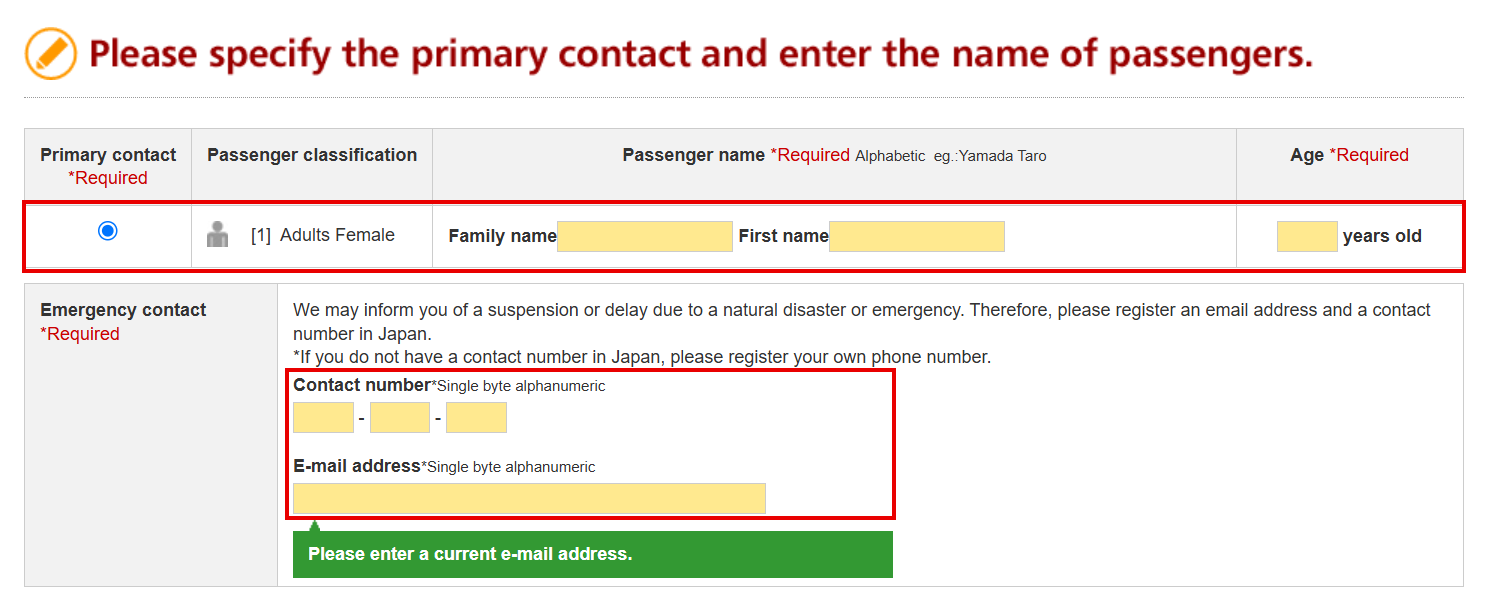Viewport: 1495px width, 612px height.
Task: Focus the E-mail address input field
Action: 529,498
